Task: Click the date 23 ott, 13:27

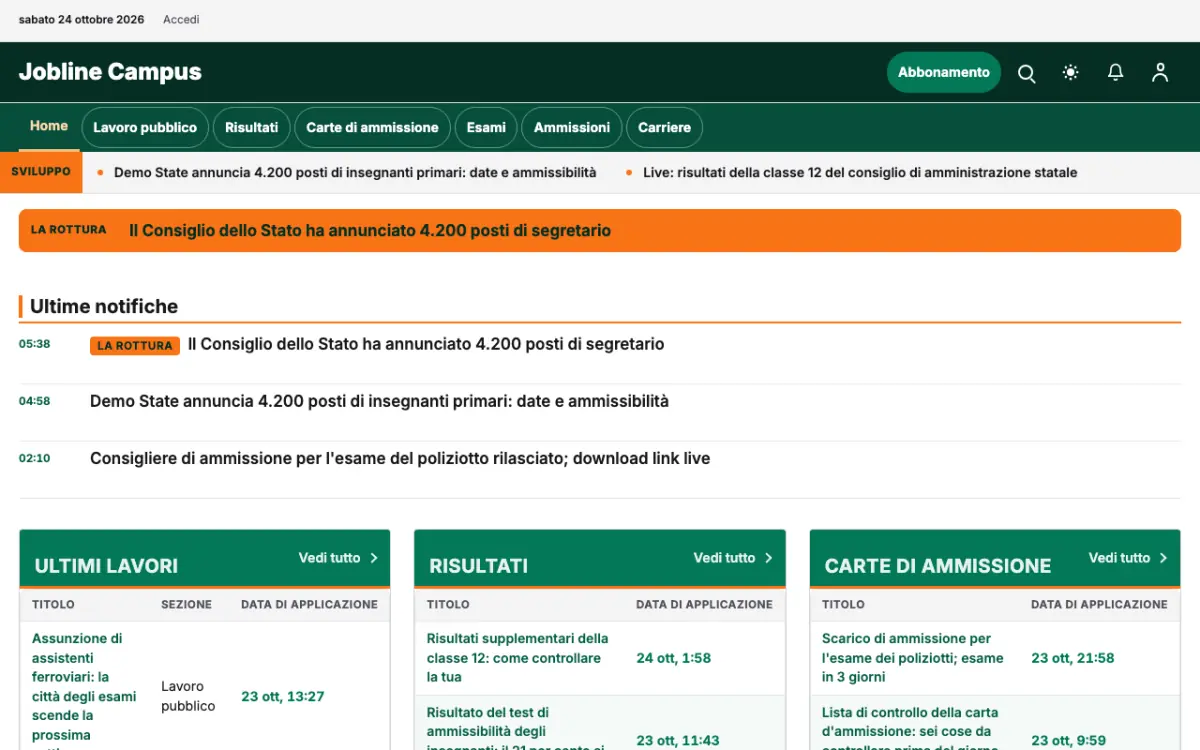Action: 283,696
